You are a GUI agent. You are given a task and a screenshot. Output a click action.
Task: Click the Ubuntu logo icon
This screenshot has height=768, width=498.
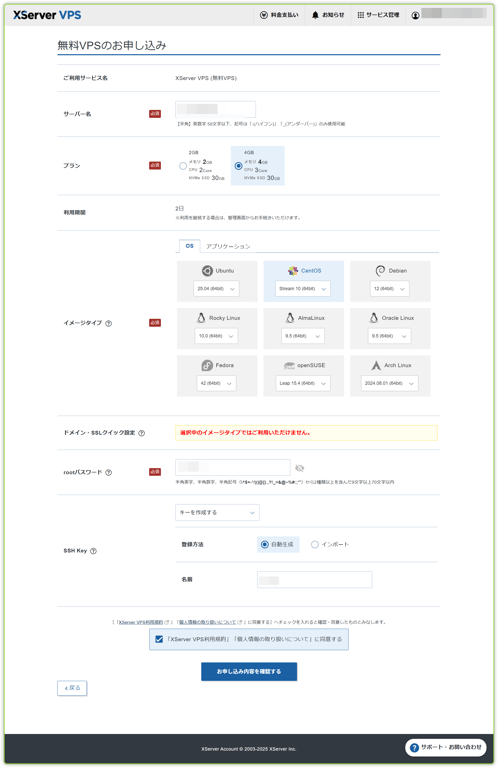pyautogui.click(x=207, y=271)
